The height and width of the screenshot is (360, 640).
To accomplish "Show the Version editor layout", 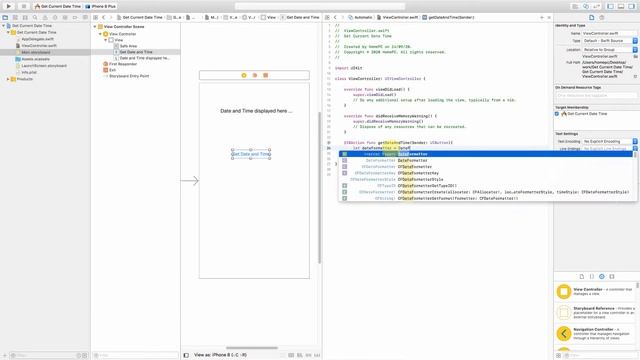I will click(596, 6).
